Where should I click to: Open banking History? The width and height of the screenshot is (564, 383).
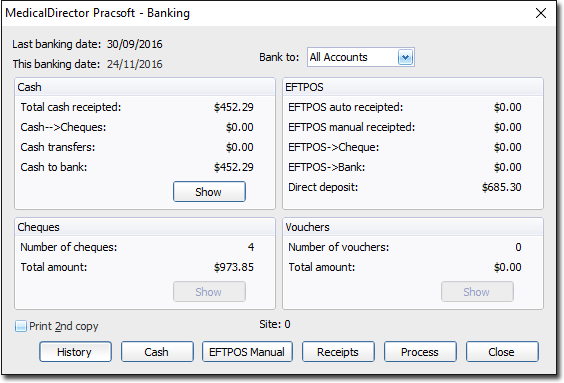[x=75, y=352]
